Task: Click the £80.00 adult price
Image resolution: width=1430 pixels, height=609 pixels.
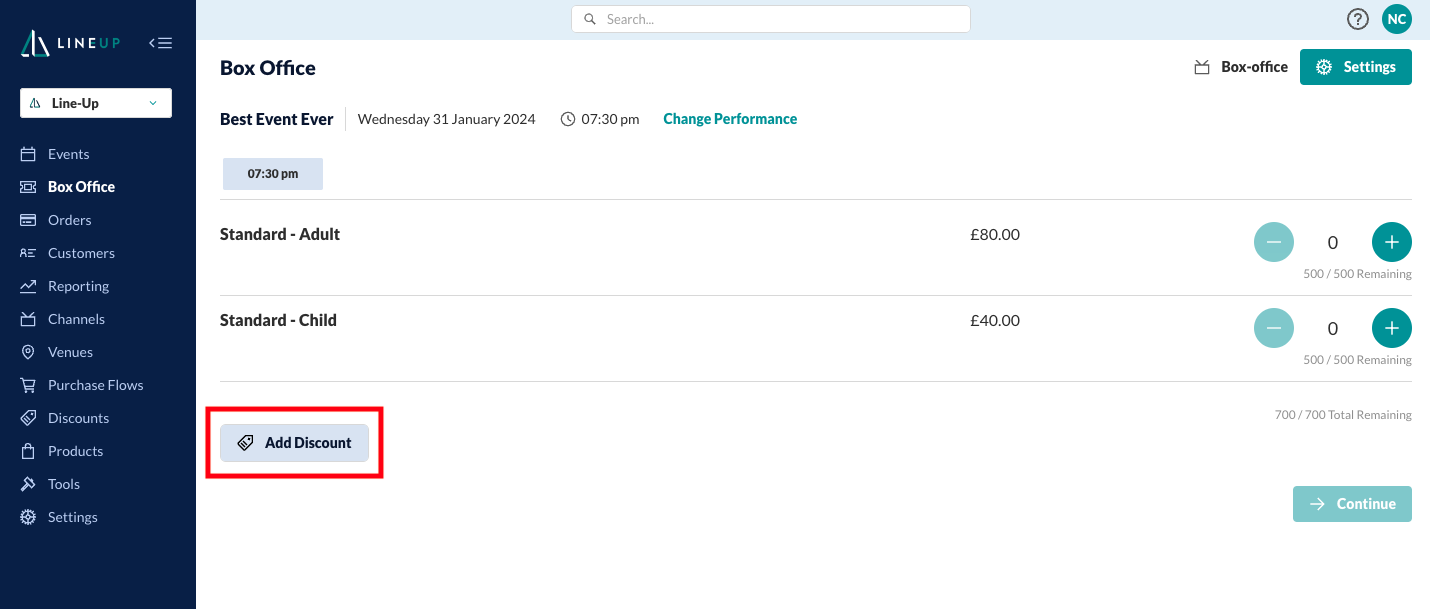Action: click(x=995, y=235)
